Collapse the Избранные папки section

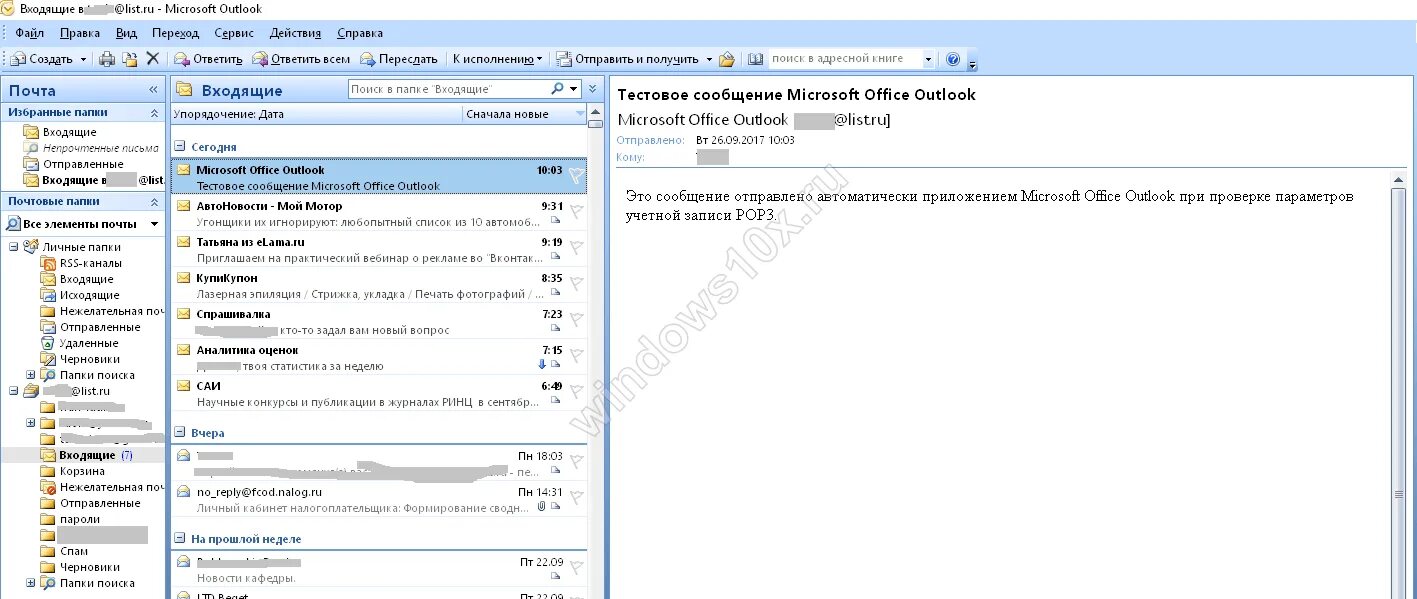point(154,113)
